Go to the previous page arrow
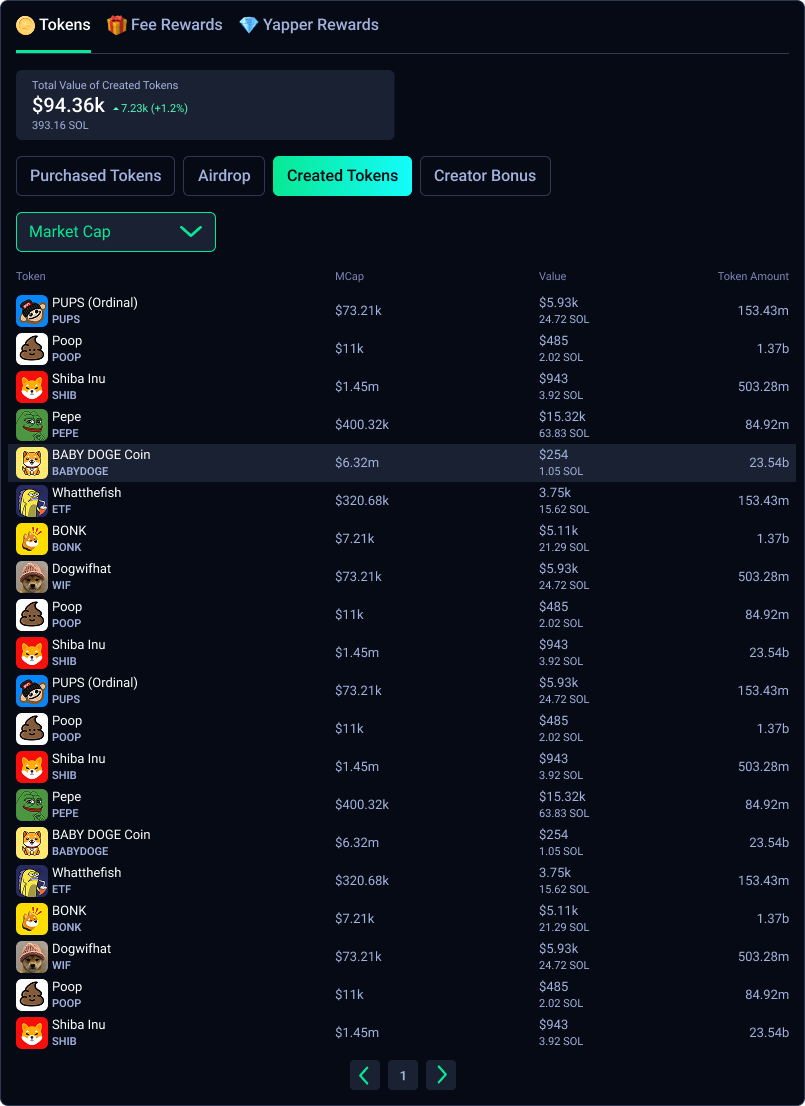Screen dimensions: 805x1106 (365, 1075)
